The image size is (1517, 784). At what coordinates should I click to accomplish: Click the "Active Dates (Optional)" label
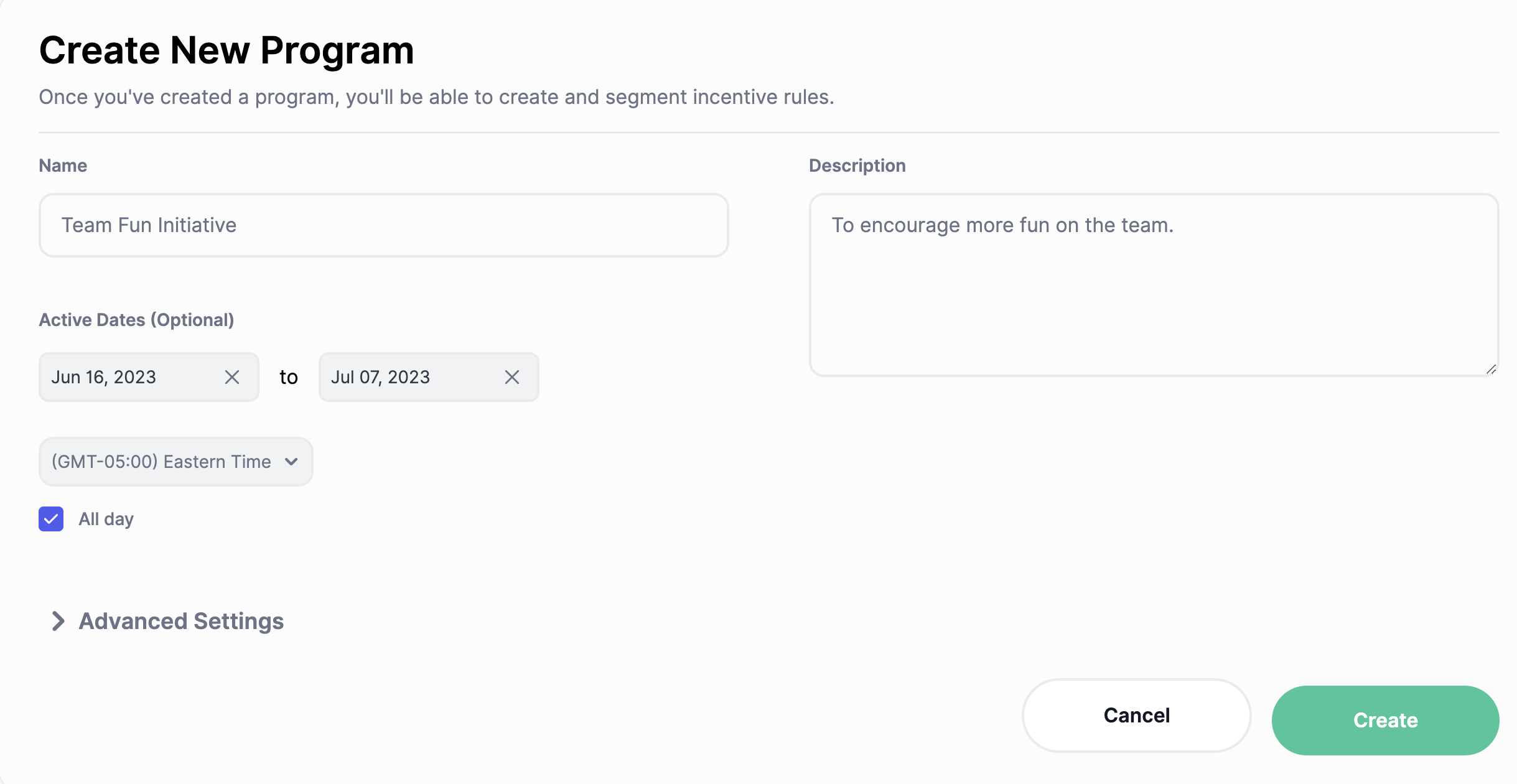tap(136, 320)
